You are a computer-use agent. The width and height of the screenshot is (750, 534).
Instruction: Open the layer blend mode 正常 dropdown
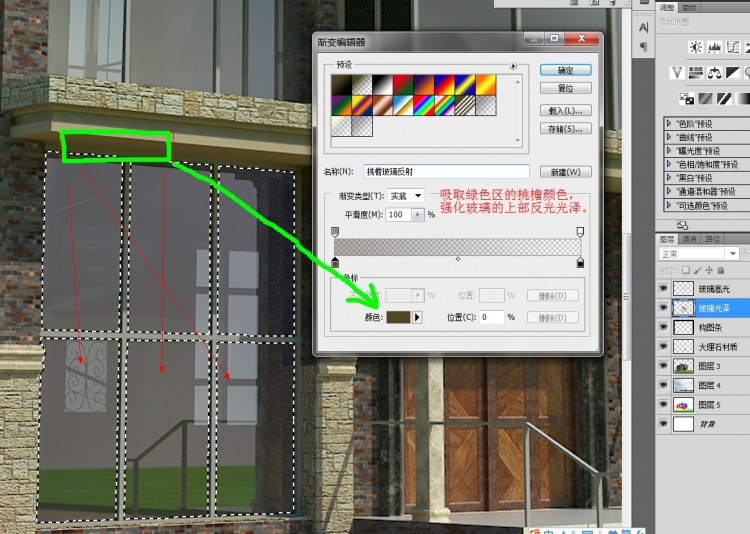(698, 254)
